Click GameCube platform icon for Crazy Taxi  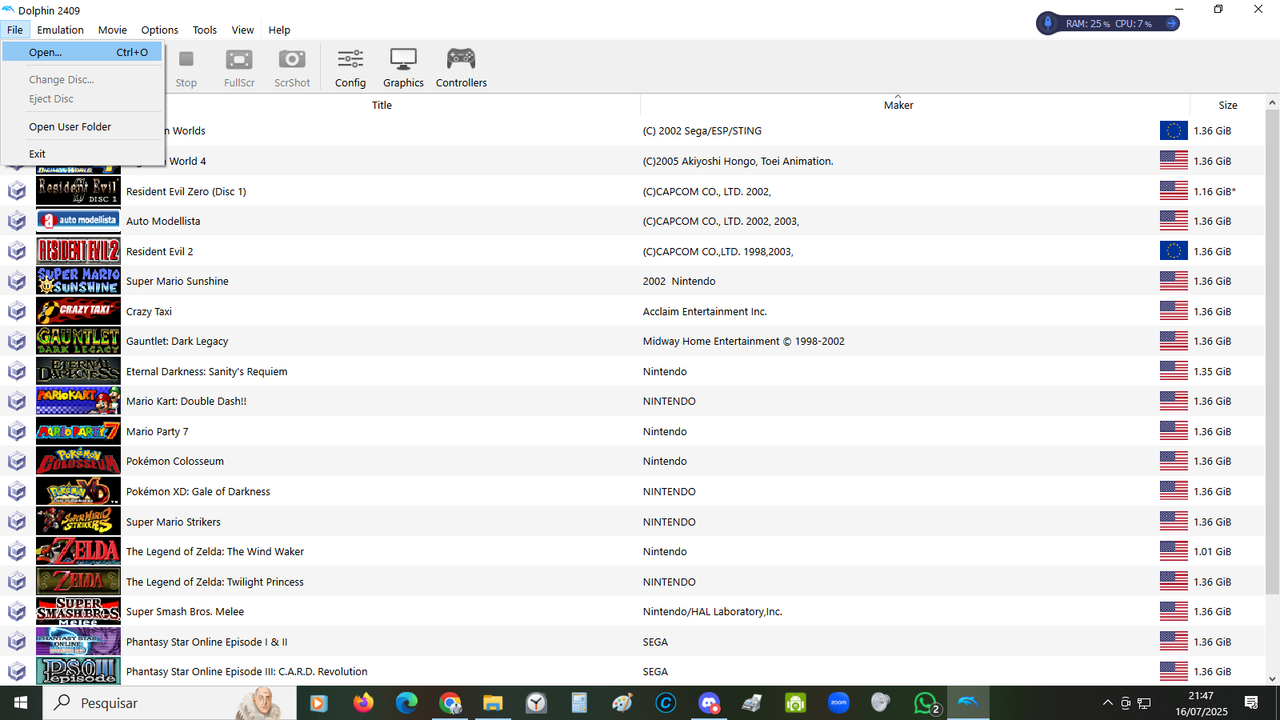(17, 311)
